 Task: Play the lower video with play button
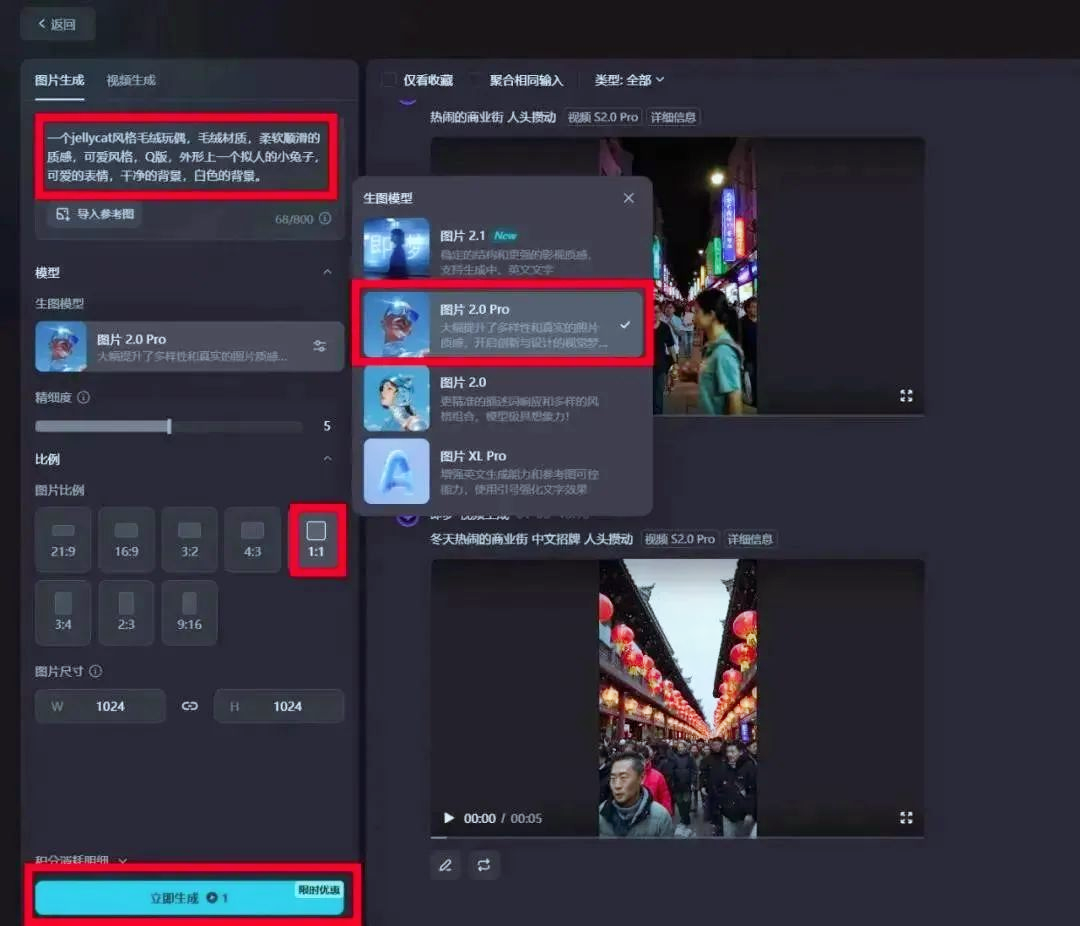click(448, 818)
